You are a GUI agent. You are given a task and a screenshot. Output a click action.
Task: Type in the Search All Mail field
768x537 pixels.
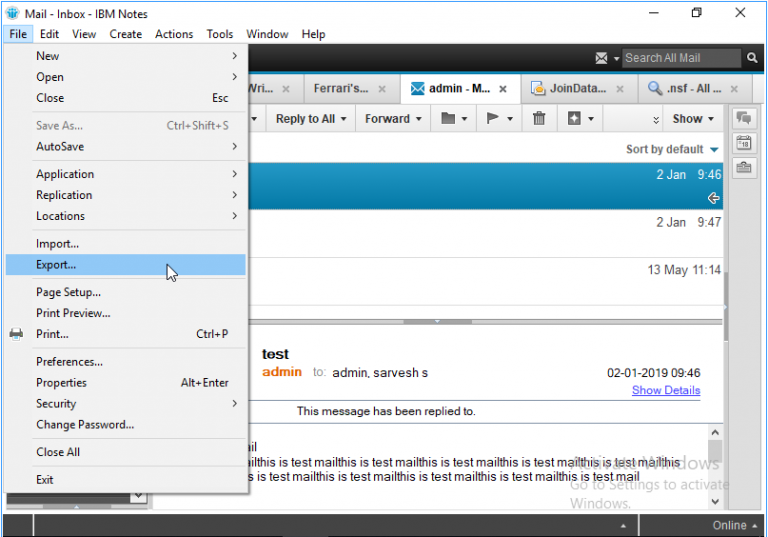tap(680, 58)
